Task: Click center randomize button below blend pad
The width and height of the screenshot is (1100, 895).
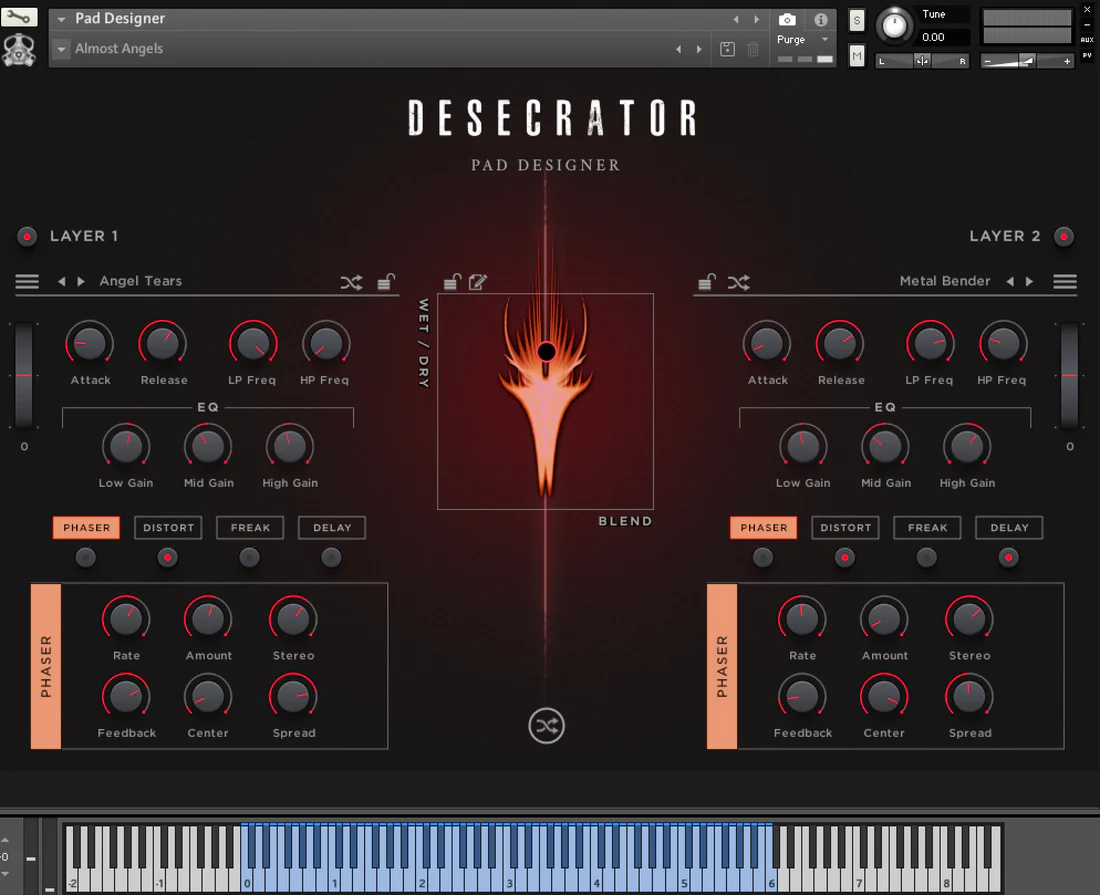Action: [546, 726]
